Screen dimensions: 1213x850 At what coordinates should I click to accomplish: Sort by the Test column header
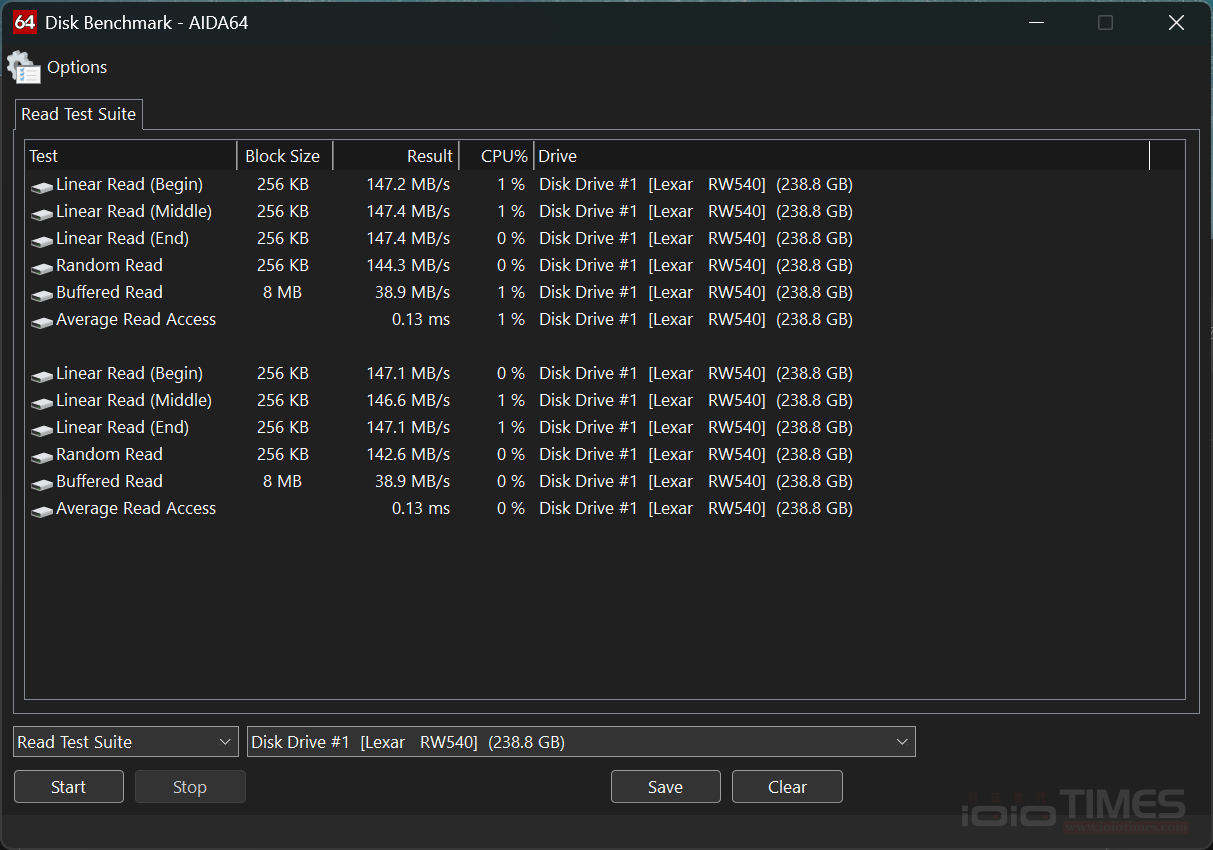pyautogui.click(x=131, y=156)
